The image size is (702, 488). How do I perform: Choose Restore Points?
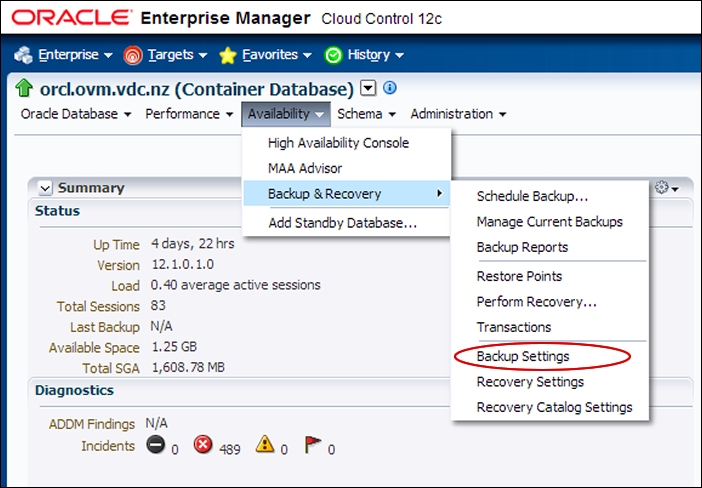click(x=550, y=276)
